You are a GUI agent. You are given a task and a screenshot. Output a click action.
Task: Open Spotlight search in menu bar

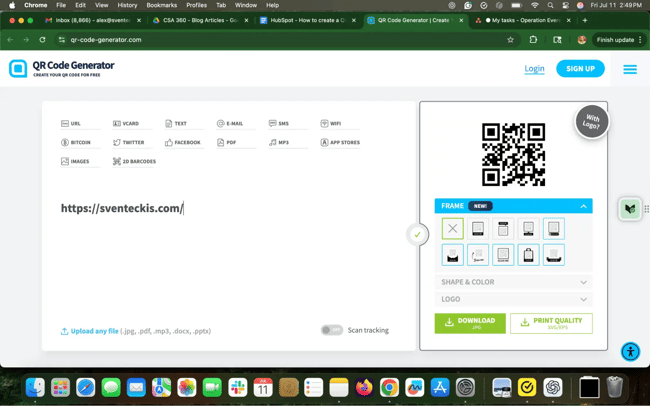[x=550, y=5]
